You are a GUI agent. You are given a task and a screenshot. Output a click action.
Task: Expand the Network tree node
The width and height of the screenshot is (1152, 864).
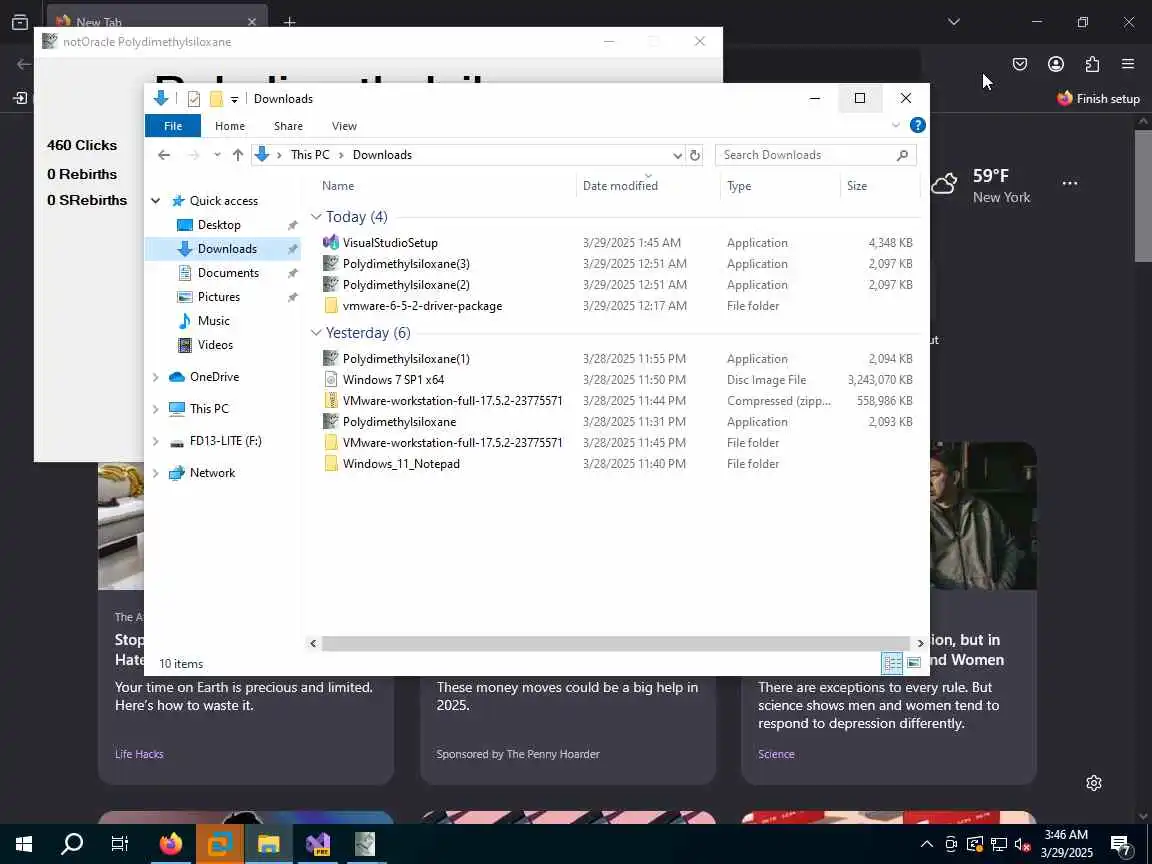(x=156, y=473)
